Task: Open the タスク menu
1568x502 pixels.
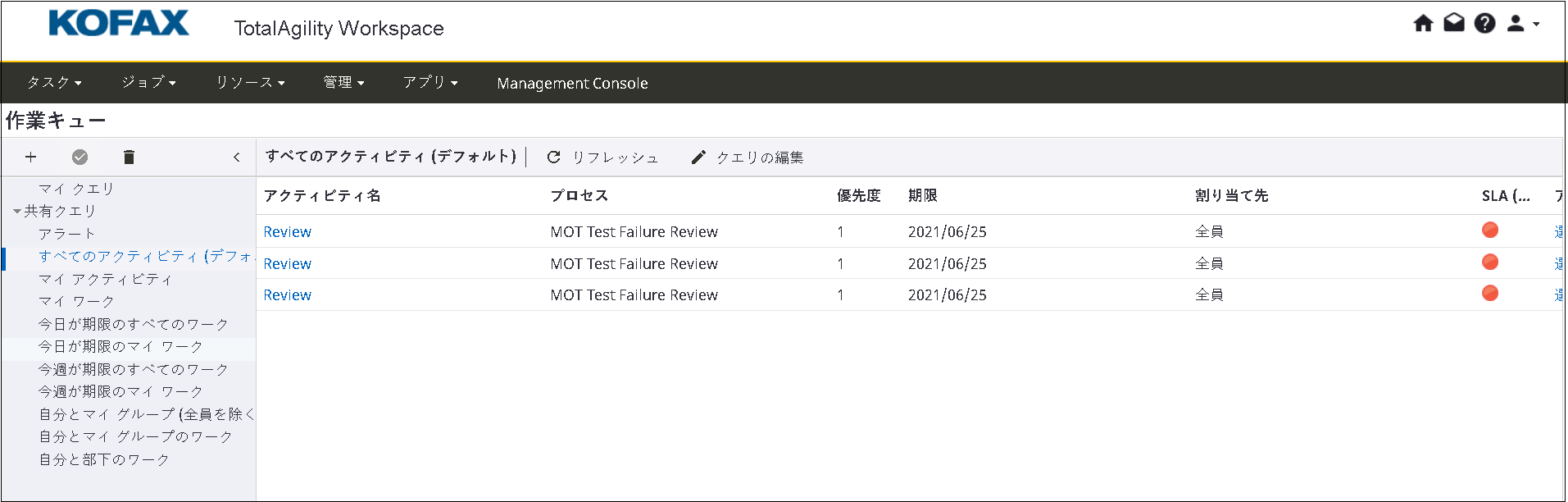Action: point(54,83)
